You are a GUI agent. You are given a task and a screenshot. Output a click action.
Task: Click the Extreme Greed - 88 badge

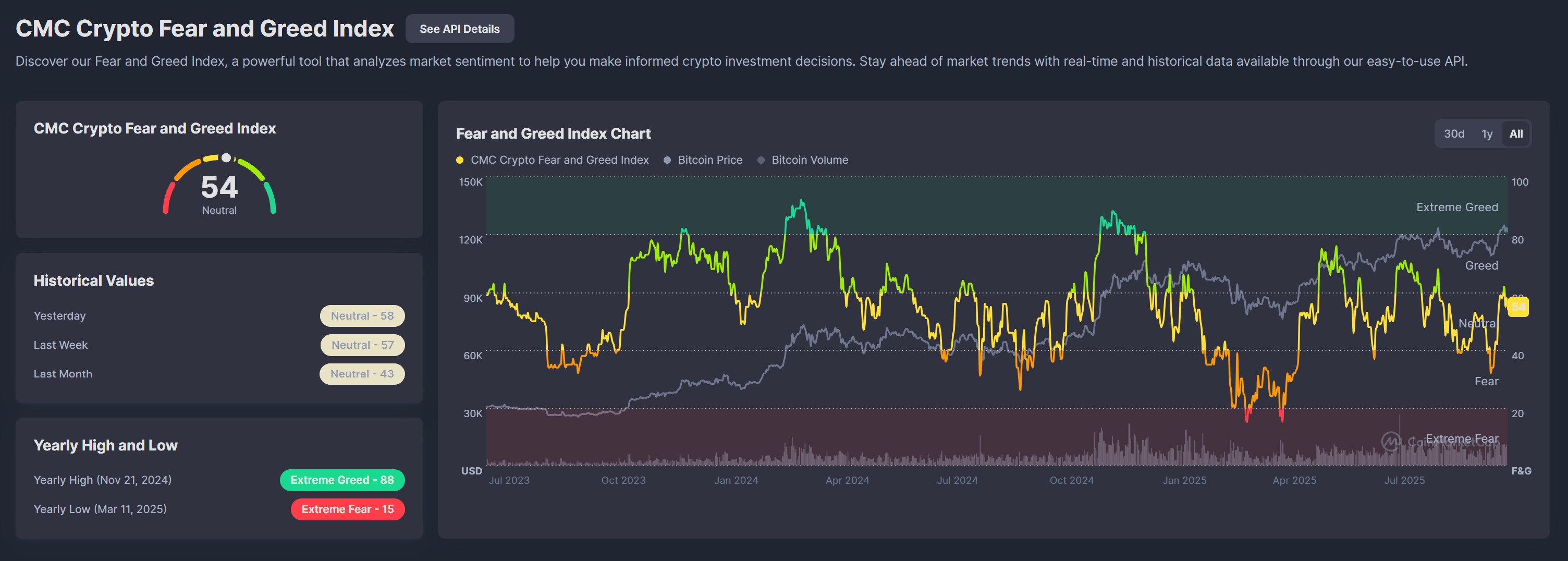pos(342,480)
